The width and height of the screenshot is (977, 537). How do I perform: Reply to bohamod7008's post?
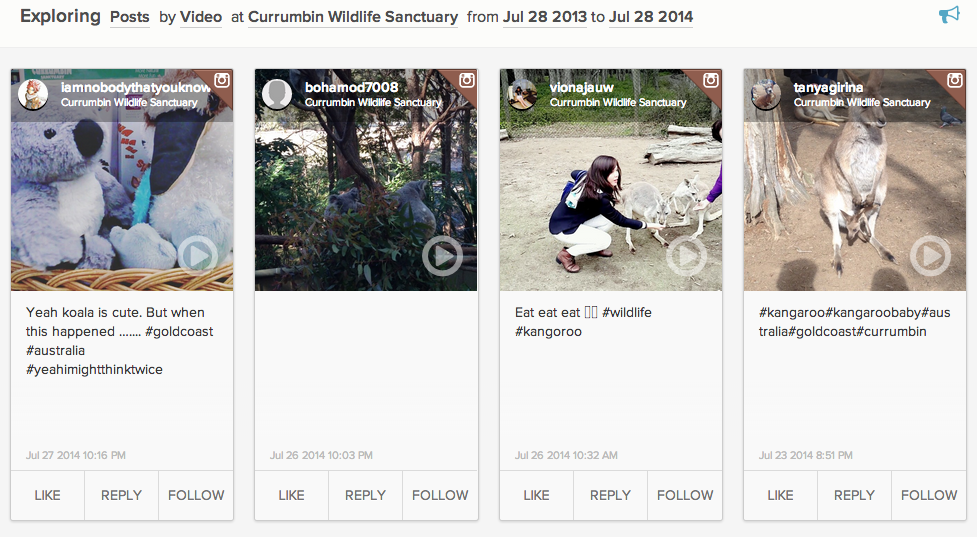(x=365, y=495)
